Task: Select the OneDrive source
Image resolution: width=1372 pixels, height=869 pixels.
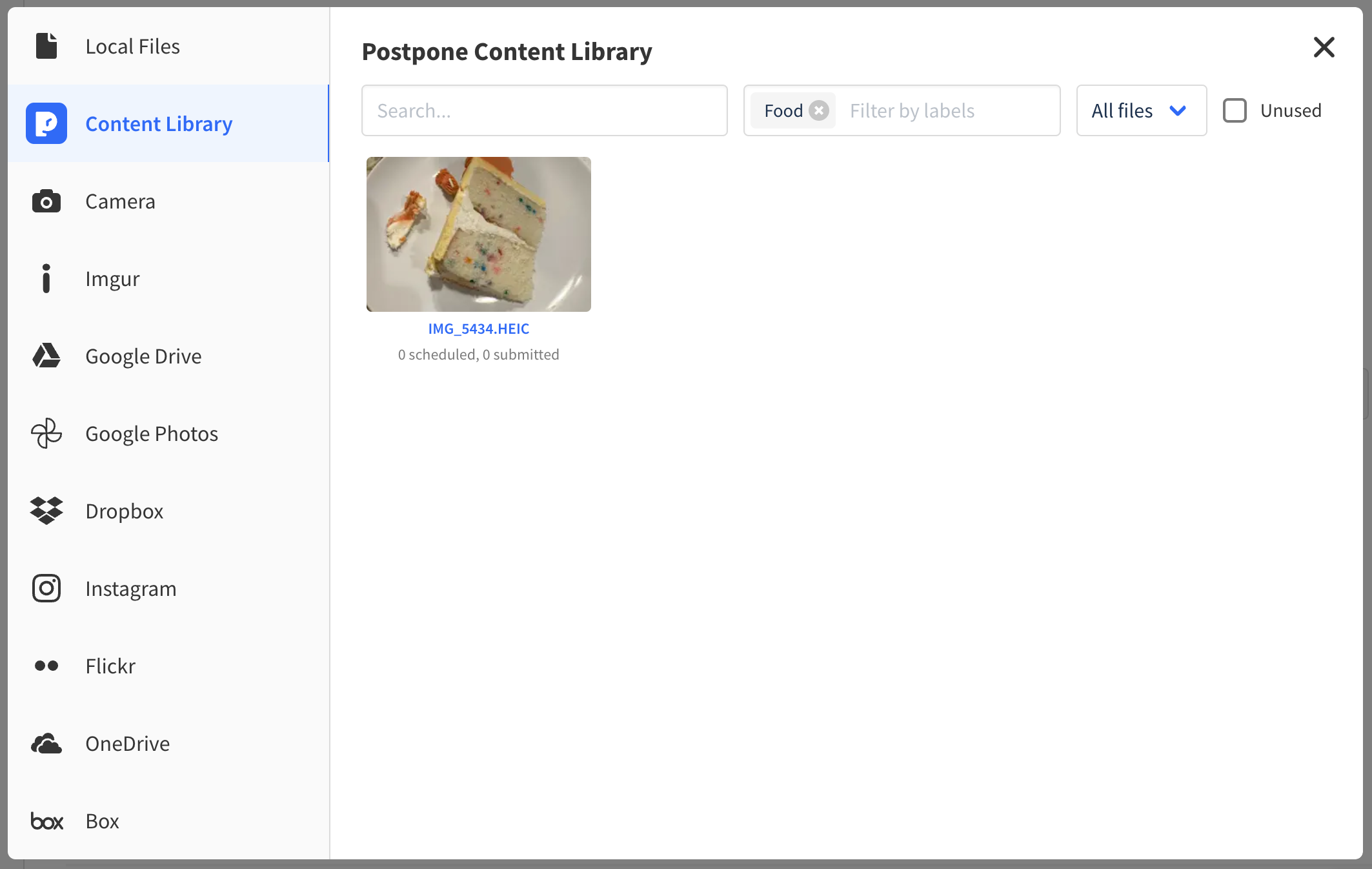Action: (46, 743)
